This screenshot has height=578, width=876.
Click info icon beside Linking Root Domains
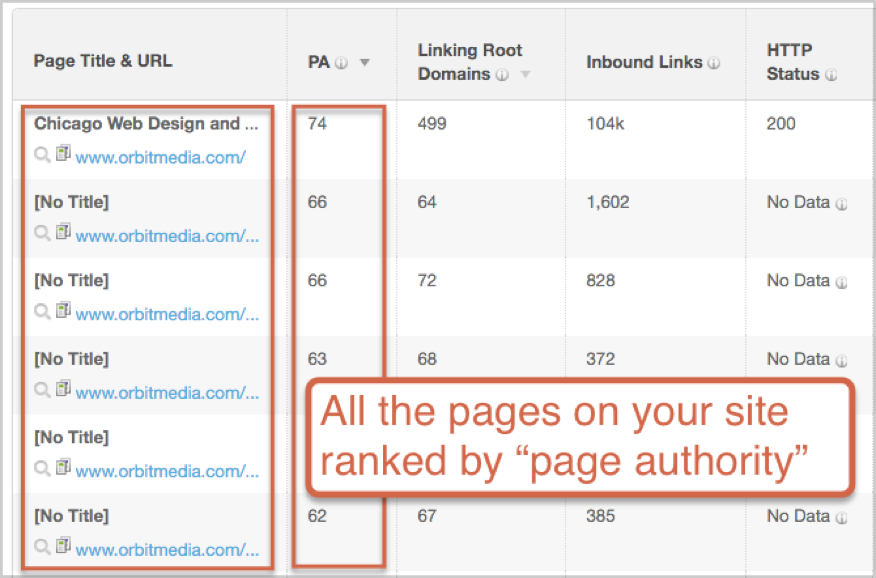pos(502,75)
